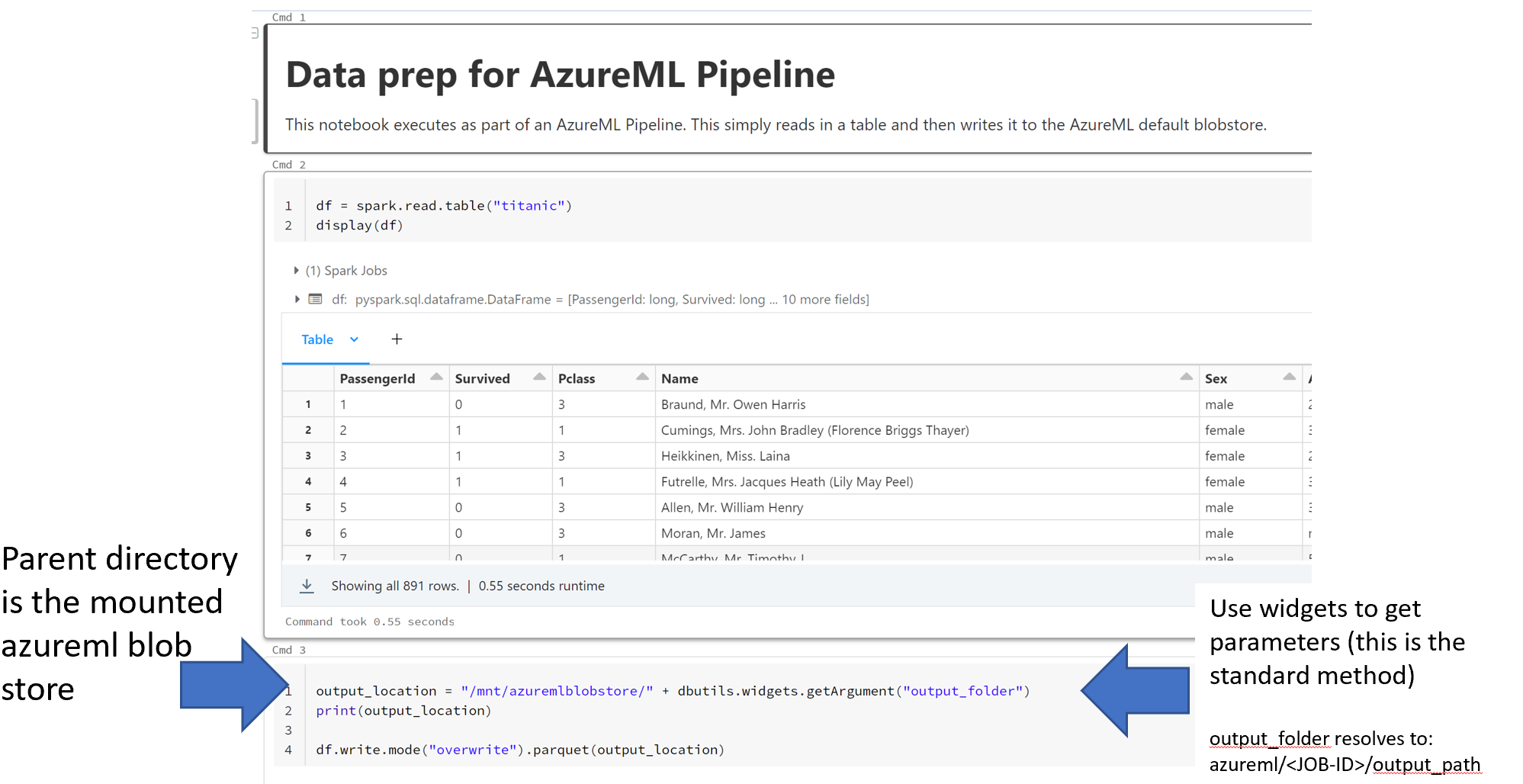Add a new visualization with the plus icon

(397, 339)
